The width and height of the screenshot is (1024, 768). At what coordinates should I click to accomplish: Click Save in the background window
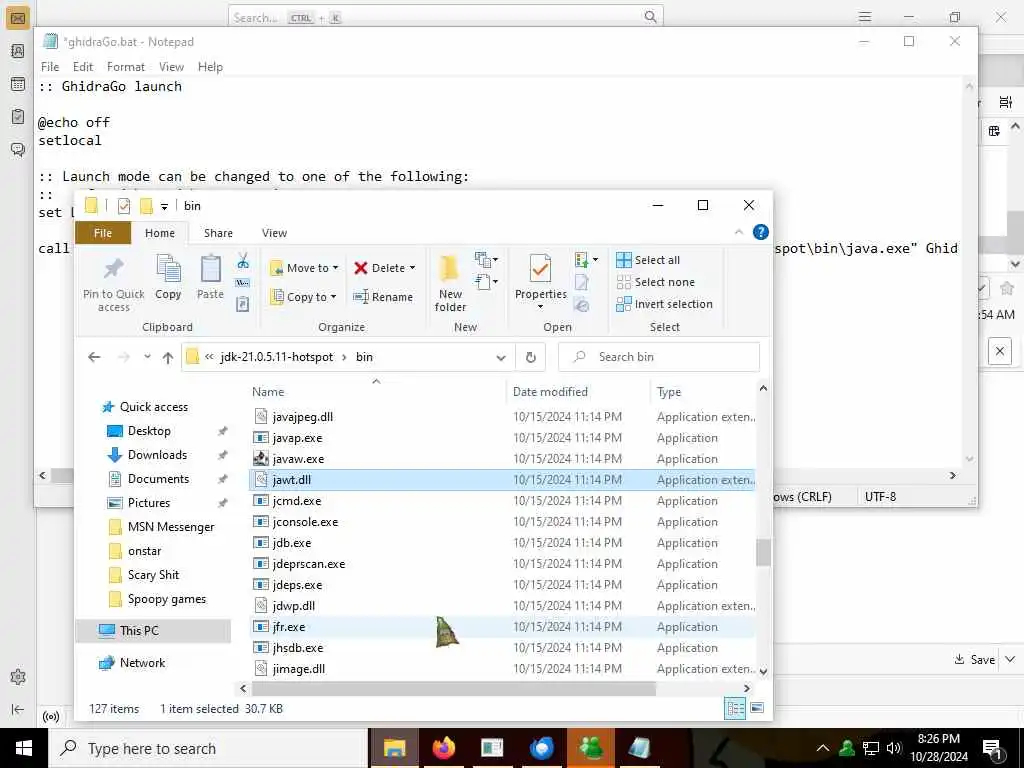974,660
